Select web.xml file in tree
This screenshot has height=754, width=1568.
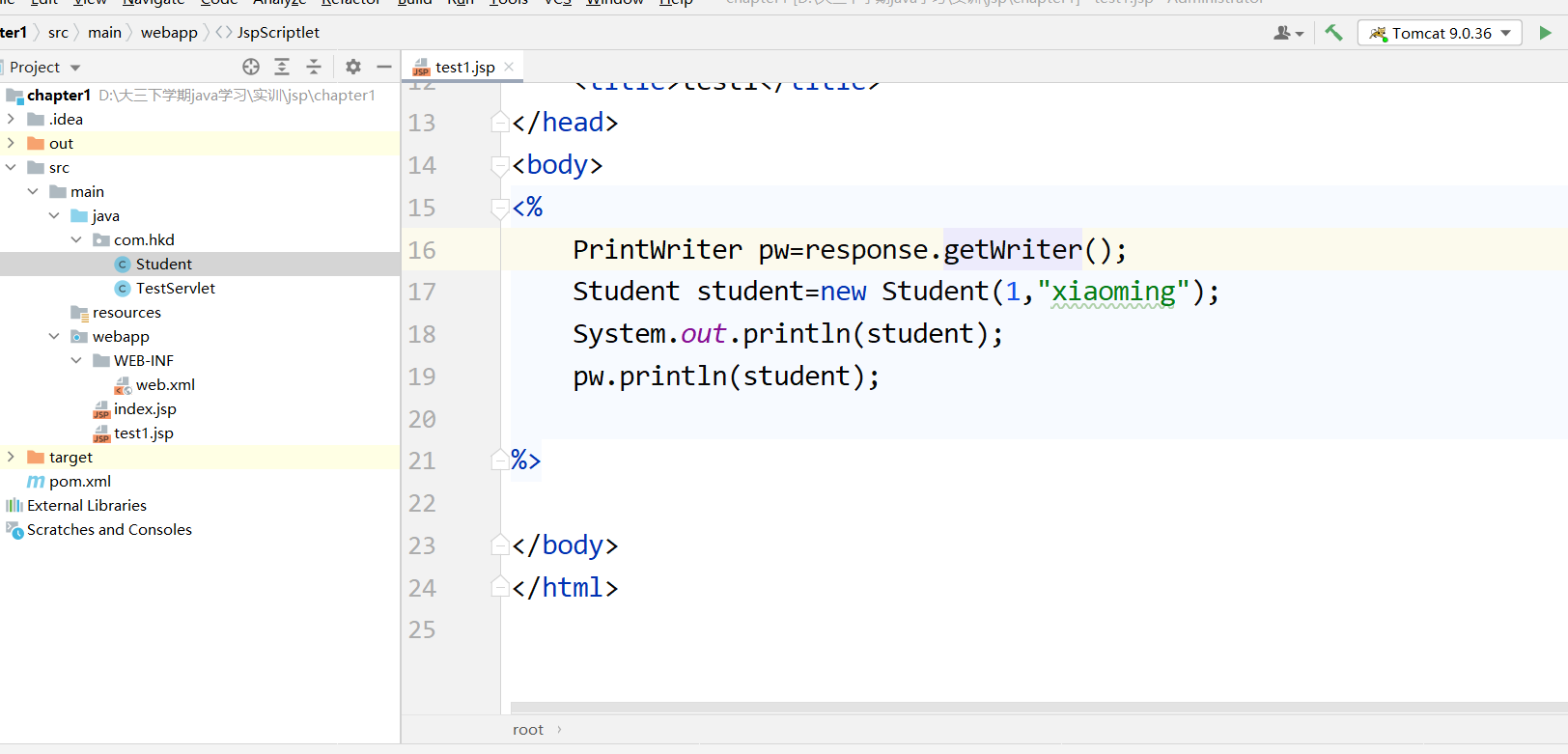point(200,384)
